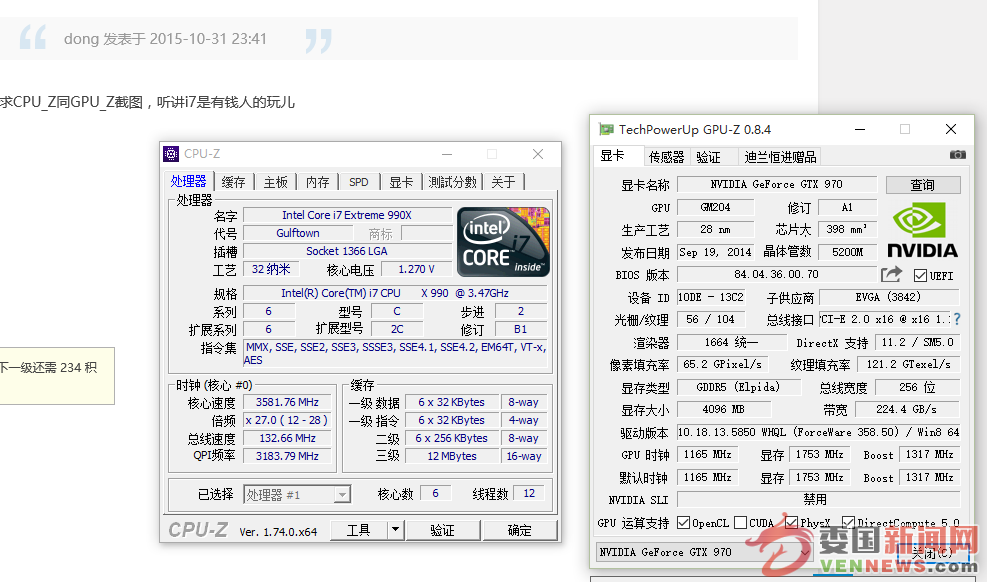Click the 12 MBytes 三级 cache value
Viewport: 987px width, 582px height.
[451, 456]
